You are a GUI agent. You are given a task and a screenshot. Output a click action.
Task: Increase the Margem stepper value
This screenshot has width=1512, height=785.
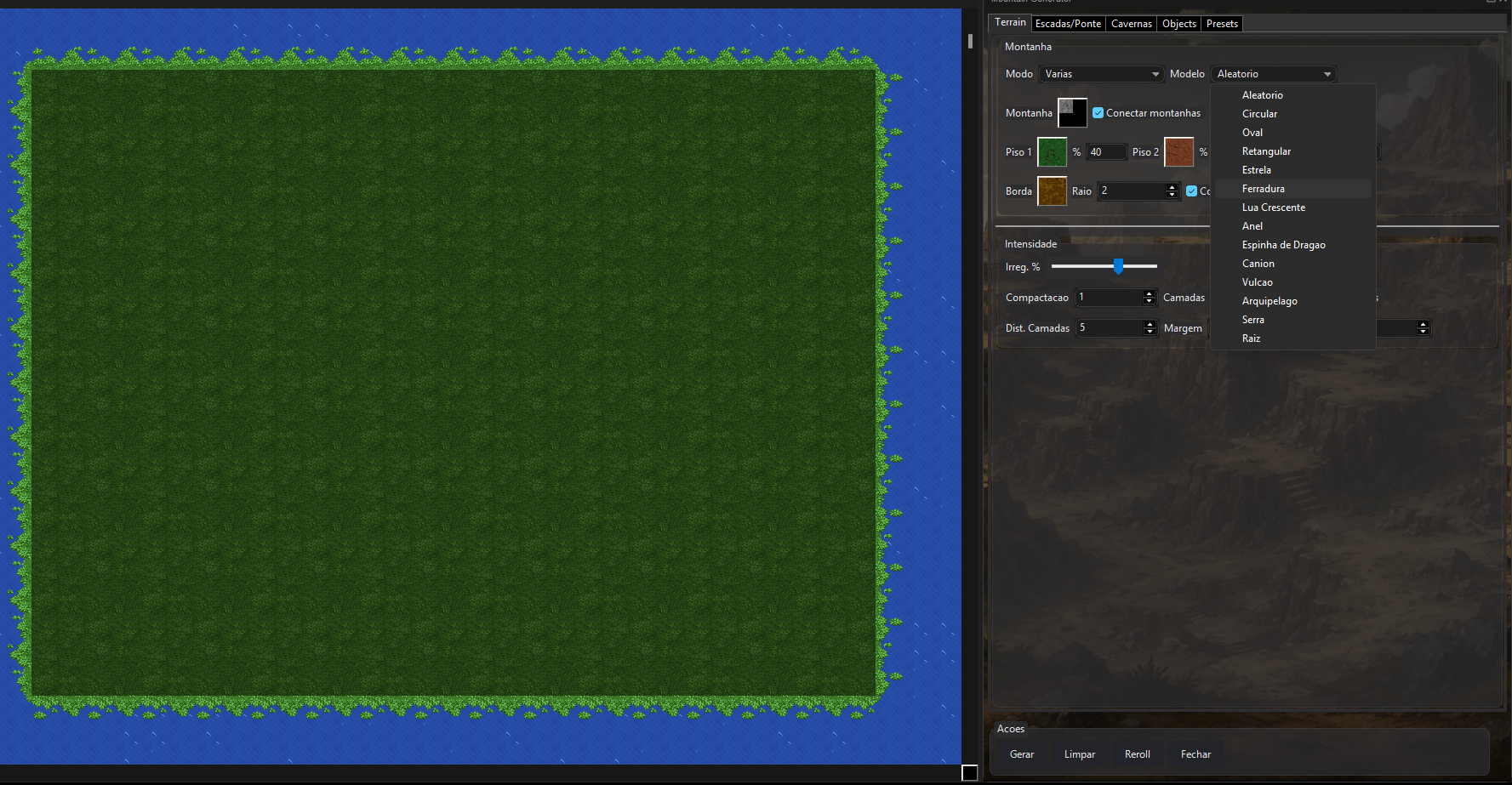(1423, 324)
